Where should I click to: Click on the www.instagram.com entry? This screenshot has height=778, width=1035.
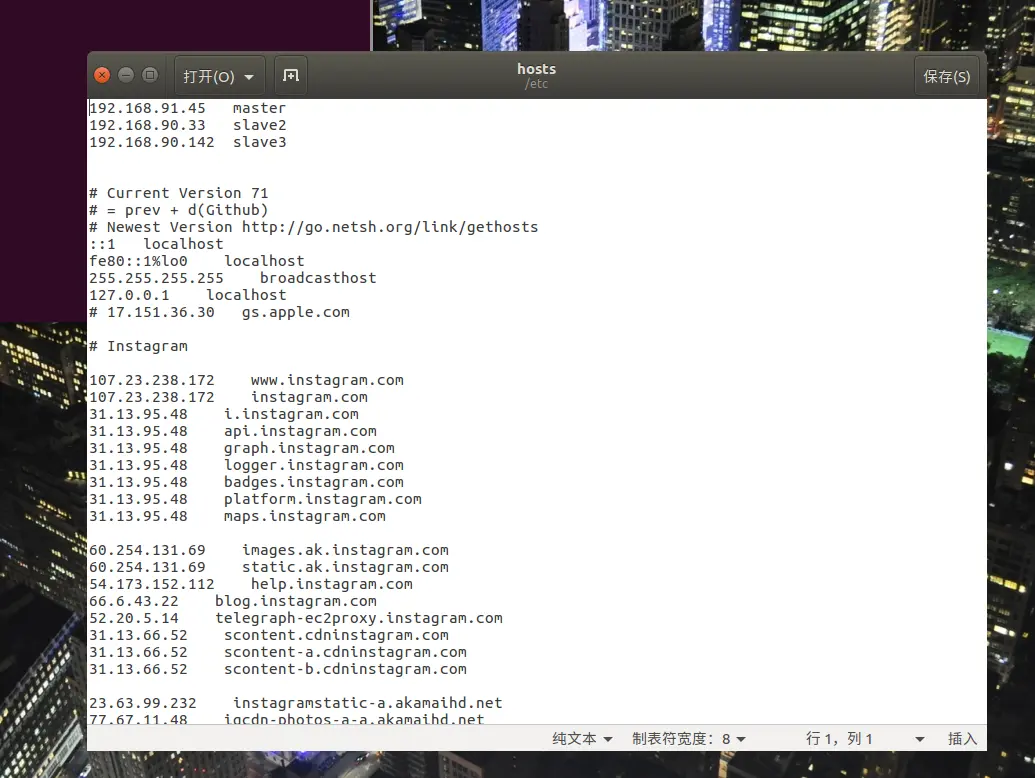coord(246,380)
